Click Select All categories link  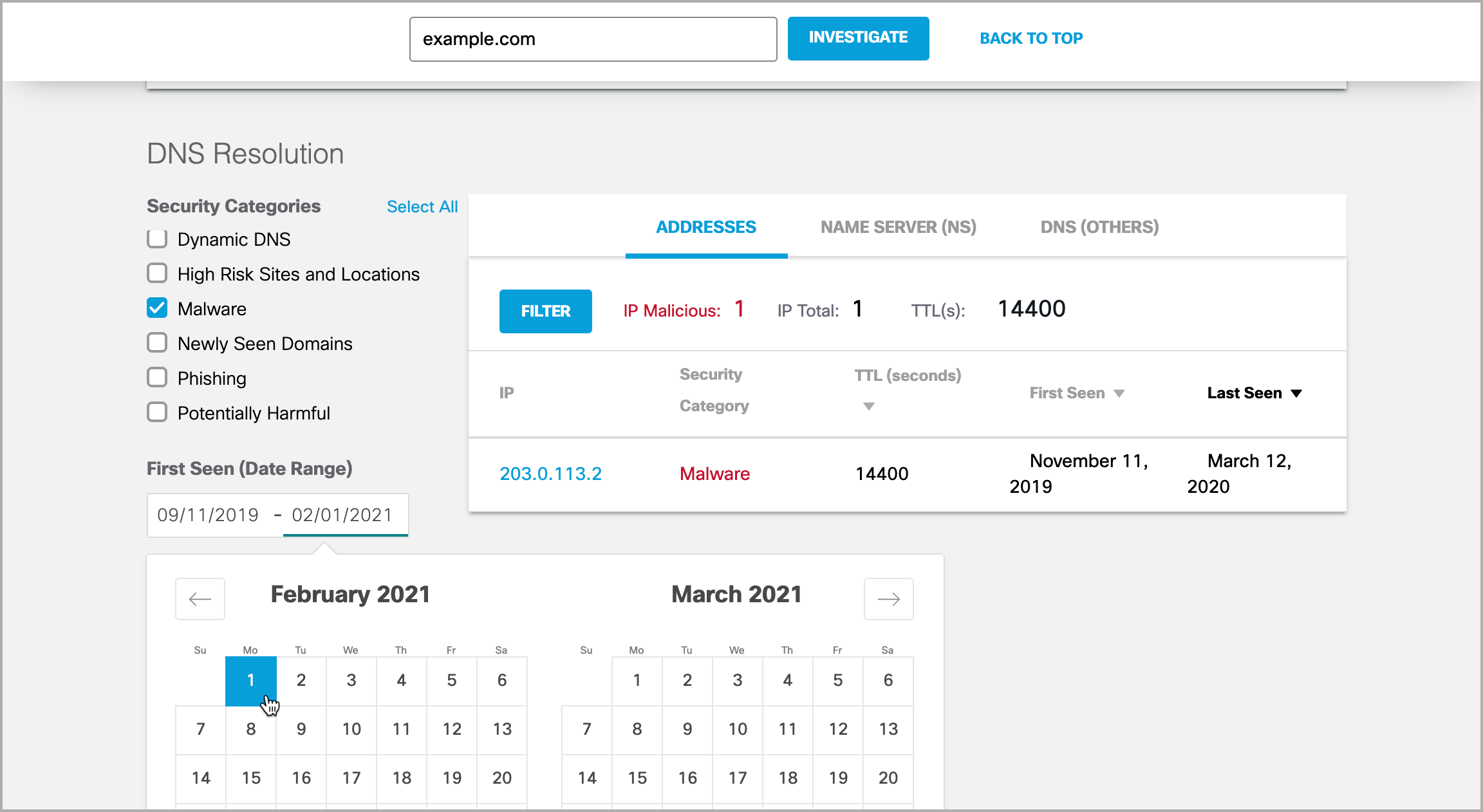(x=422, y=207)
